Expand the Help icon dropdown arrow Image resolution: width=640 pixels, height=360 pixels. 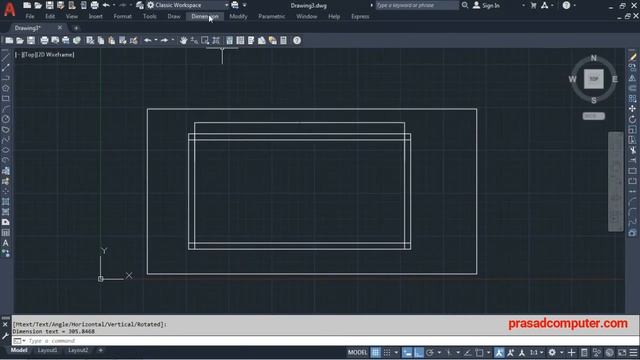click(574, 5)
